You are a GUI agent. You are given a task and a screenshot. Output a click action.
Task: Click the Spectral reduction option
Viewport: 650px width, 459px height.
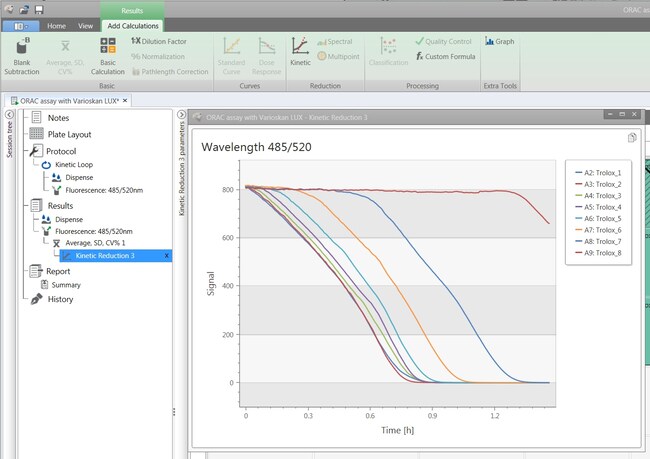pyautogui.click(x=335, y=41)
